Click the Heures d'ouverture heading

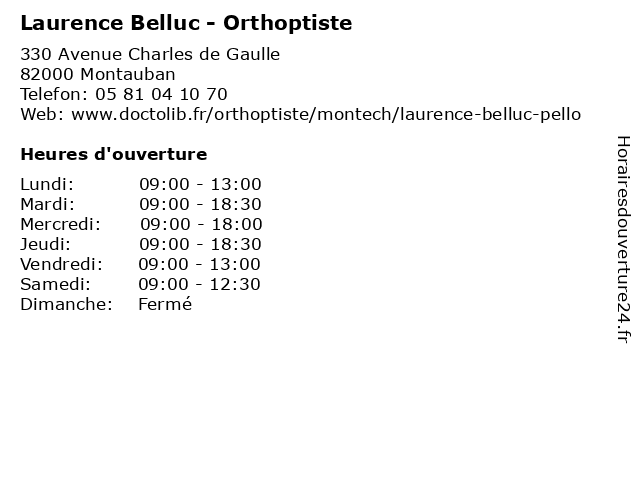[114, 154]
